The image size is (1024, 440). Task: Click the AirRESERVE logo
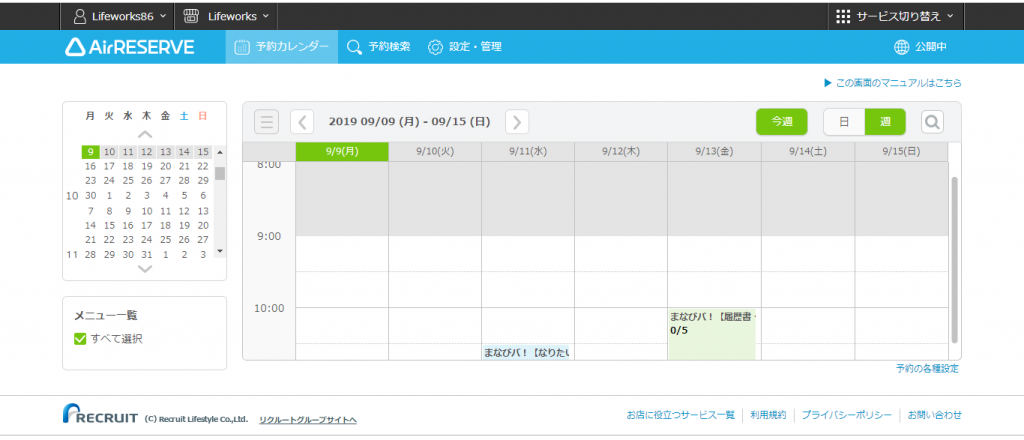pos(129,47)
